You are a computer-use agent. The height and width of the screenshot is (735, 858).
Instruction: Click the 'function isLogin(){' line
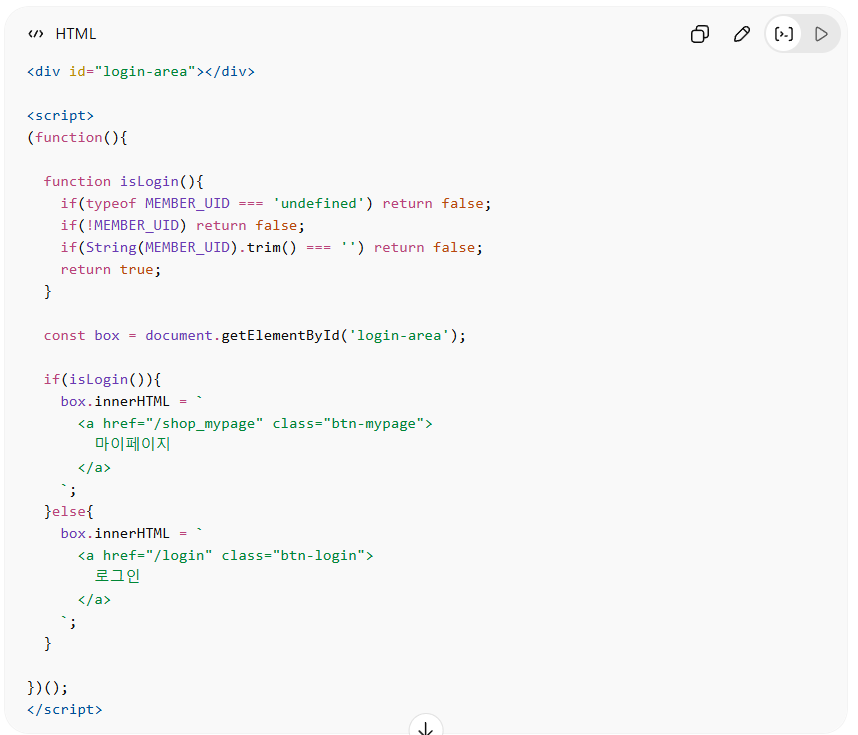pyautogui.click(x=123, y=182)
